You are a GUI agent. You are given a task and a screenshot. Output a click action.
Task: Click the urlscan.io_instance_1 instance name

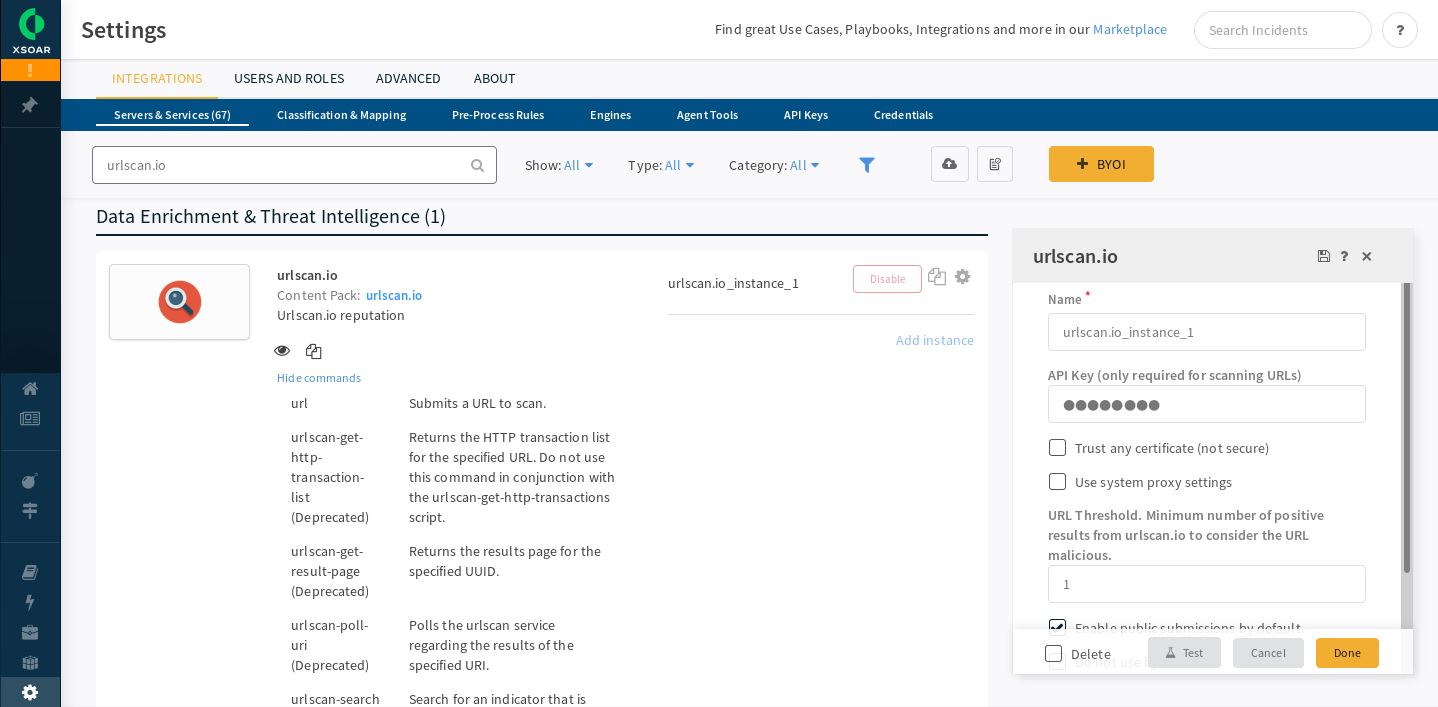point(733,283)
